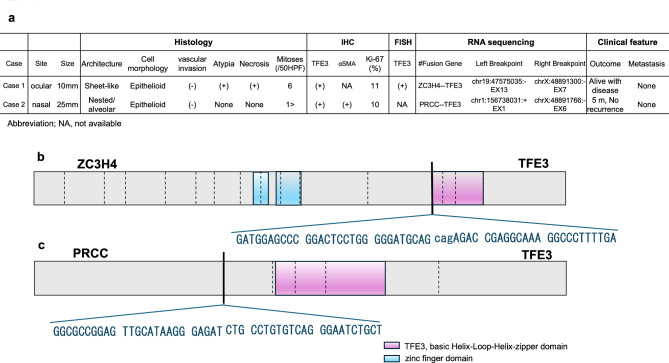
Task: Click the 'PRCC--TFE3' fusion gene cell
Action: 440,105
